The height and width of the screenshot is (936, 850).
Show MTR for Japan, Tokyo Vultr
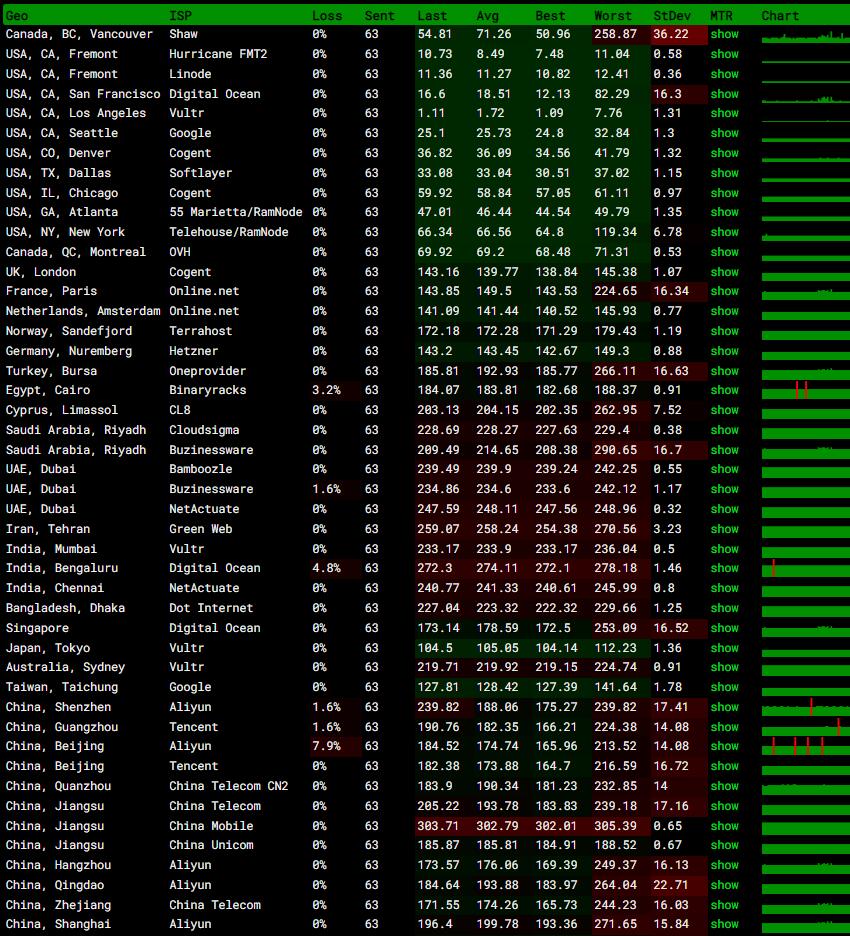[x=724, y=648]
